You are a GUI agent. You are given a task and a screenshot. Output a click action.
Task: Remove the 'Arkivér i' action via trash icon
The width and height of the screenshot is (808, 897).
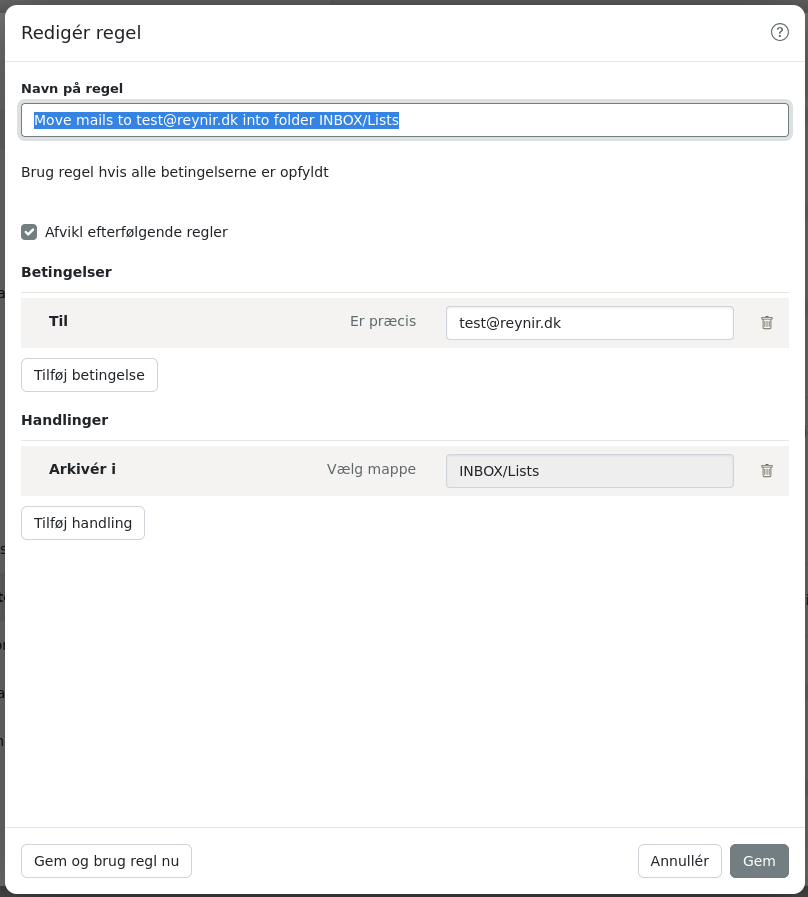point(767,471)
